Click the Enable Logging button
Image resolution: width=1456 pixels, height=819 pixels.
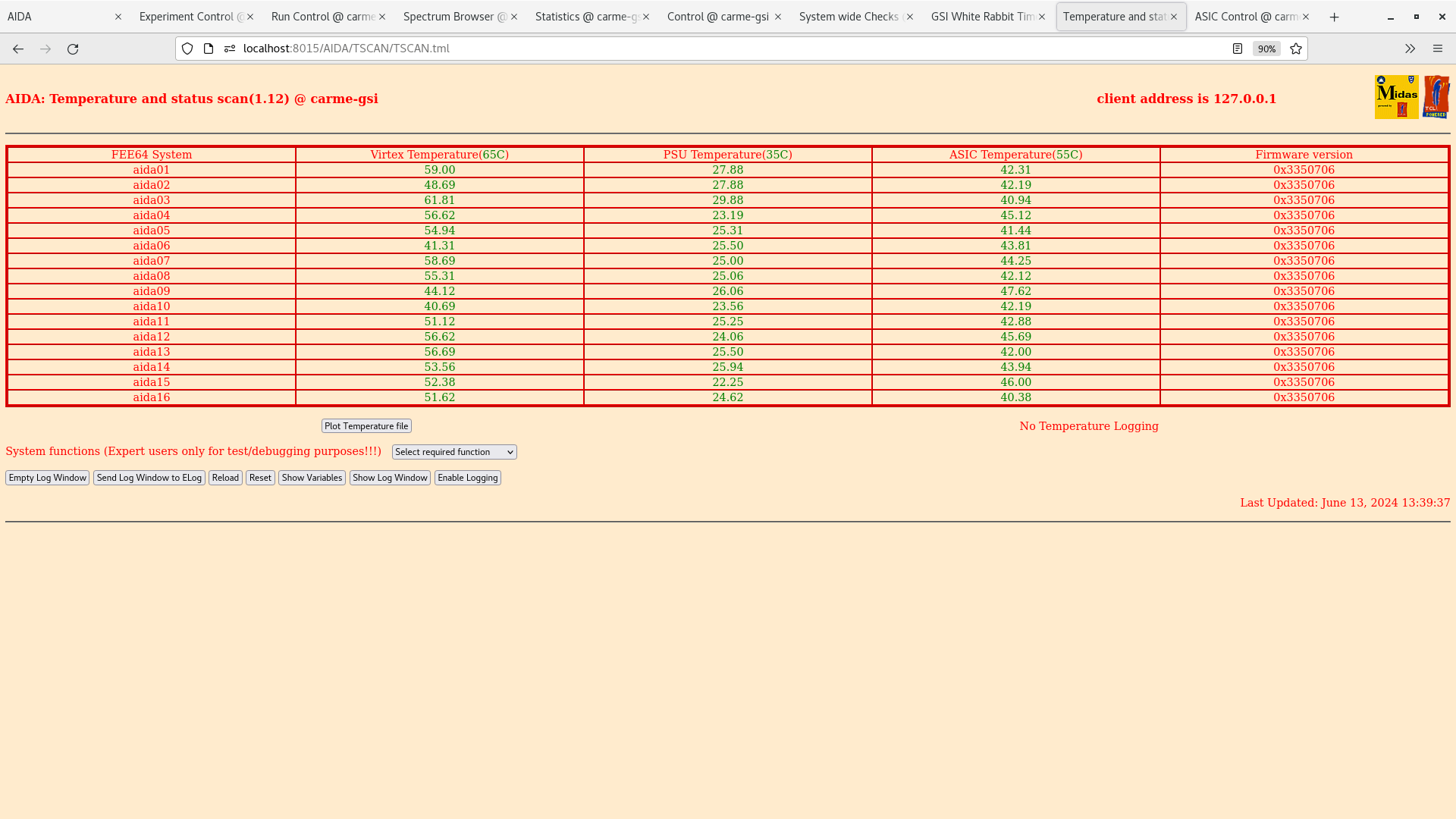[467, 477]
